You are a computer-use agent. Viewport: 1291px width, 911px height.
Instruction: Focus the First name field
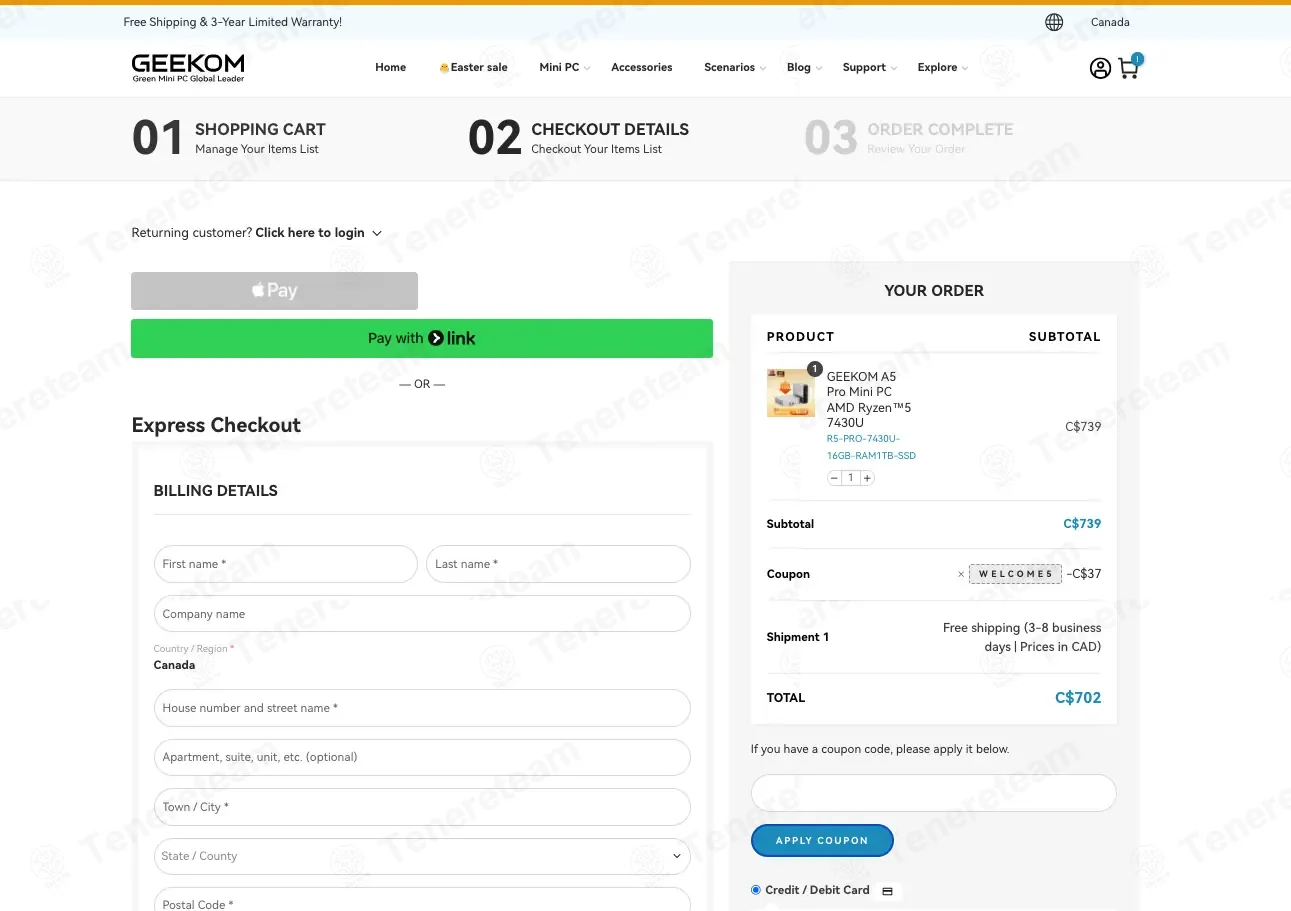point(285,564)
